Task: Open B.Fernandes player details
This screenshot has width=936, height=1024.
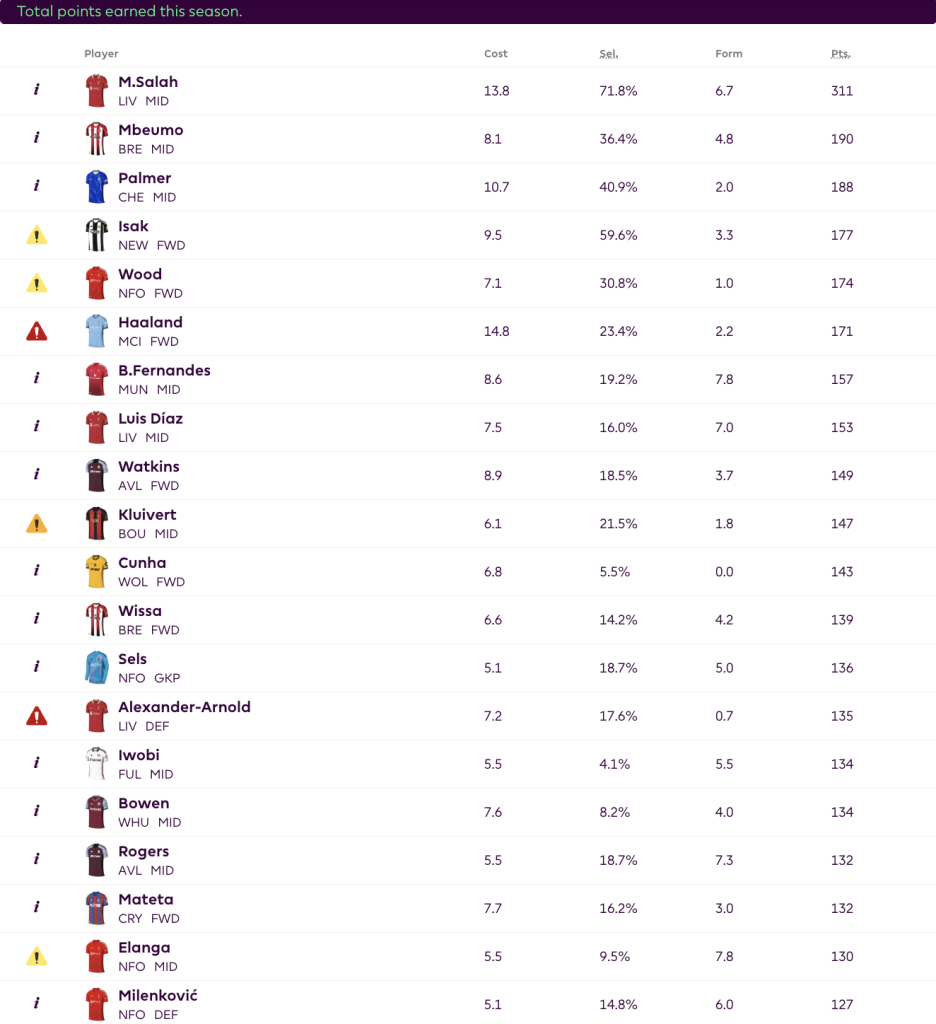Action: coord(164,370)
